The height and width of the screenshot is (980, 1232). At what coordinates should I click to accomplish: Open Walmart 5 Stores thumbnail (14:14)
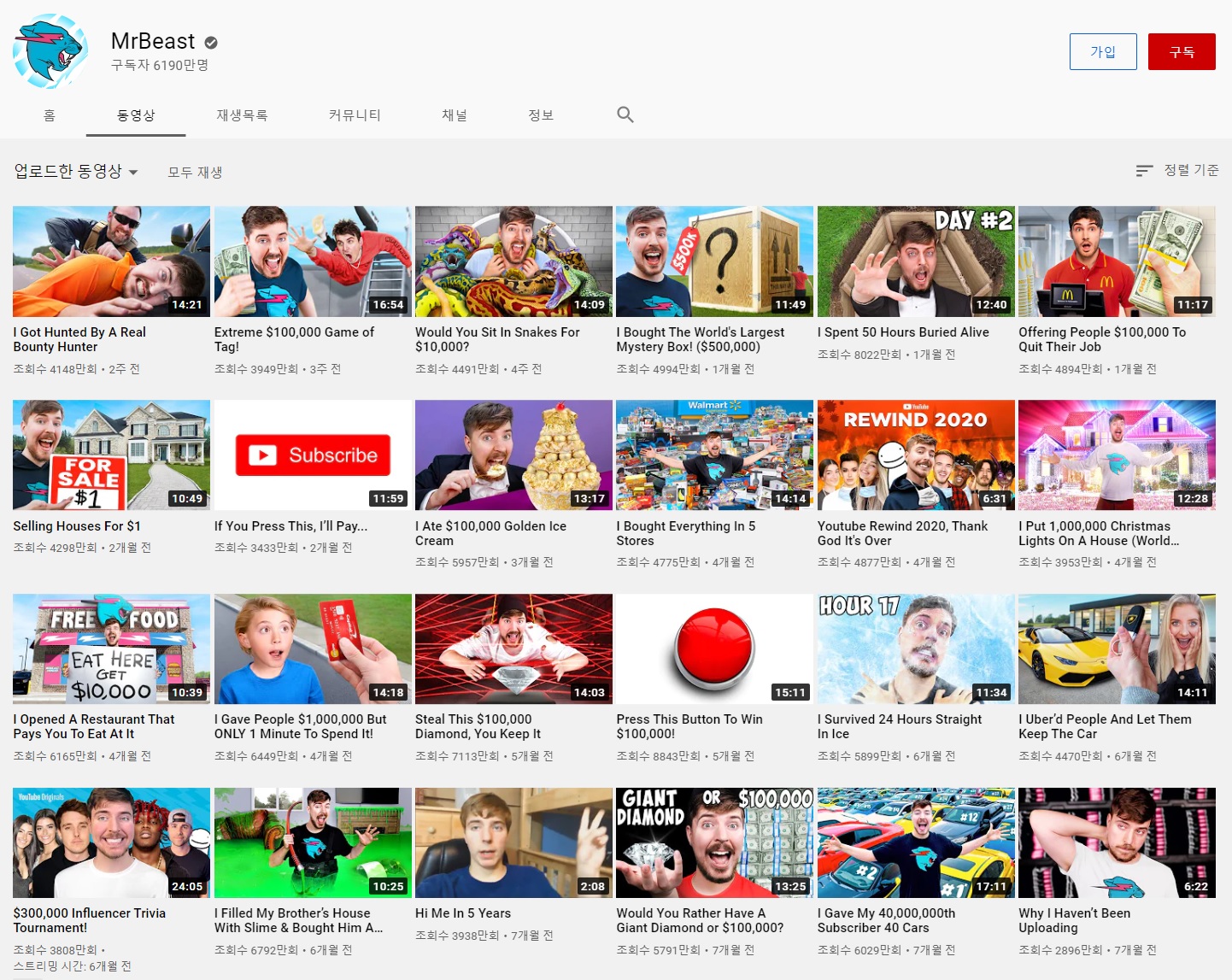[x=714, y=455]
